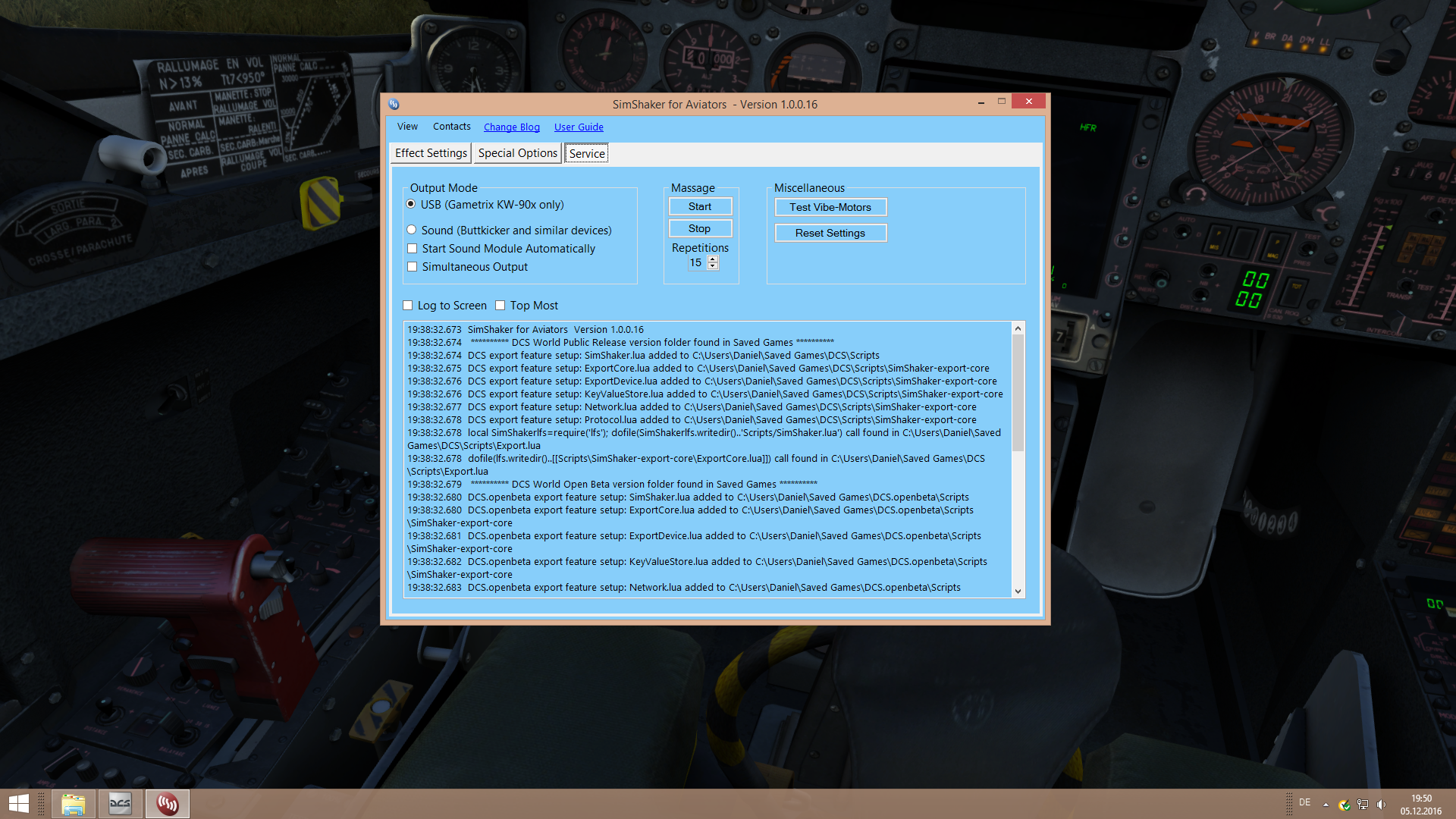Stop the massage routine
Image resolution: width=1456 pixels, height=819 pixels.
tap(700, 228)
